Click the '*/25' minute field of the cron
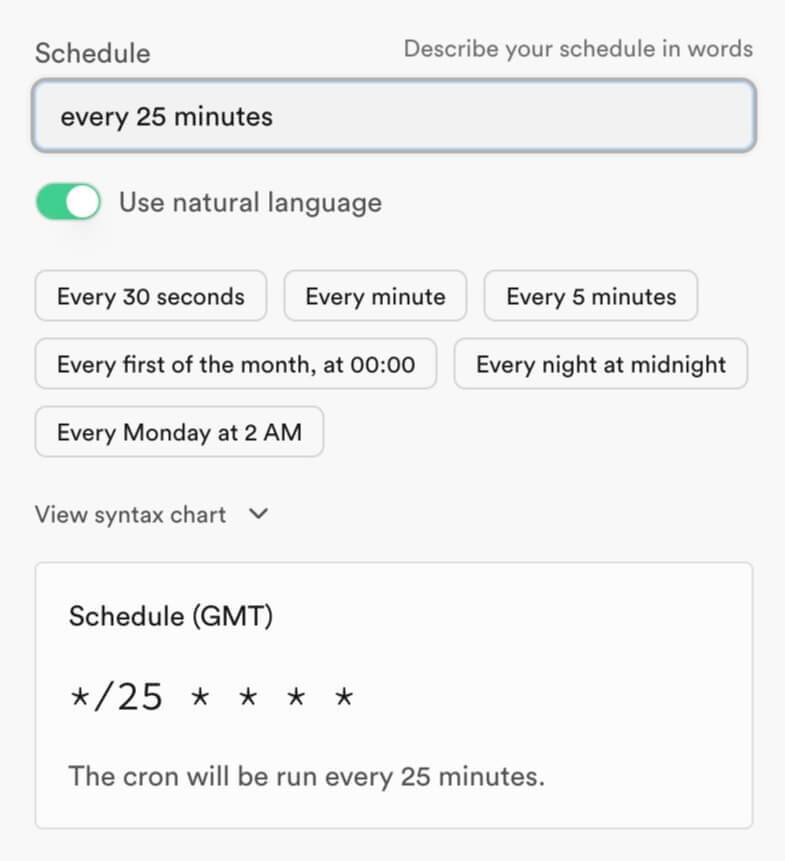This screenshot has width=785, height=861. (116, 697)
